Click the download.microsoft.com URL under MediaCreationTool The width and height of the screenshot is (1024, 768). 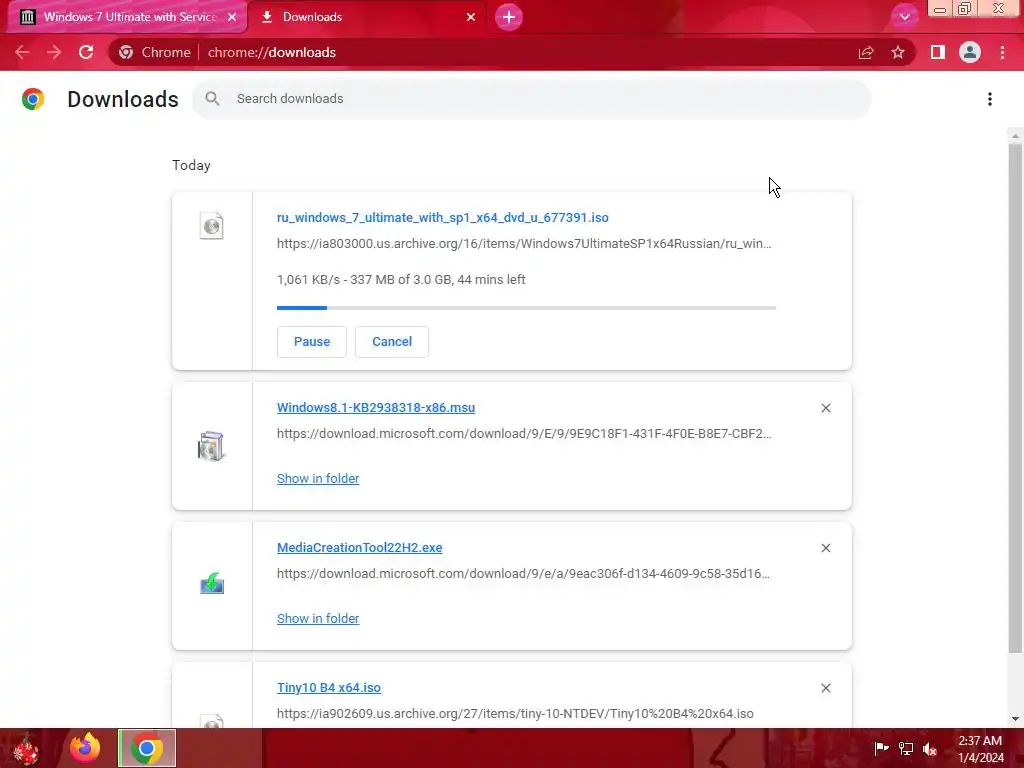523,573
